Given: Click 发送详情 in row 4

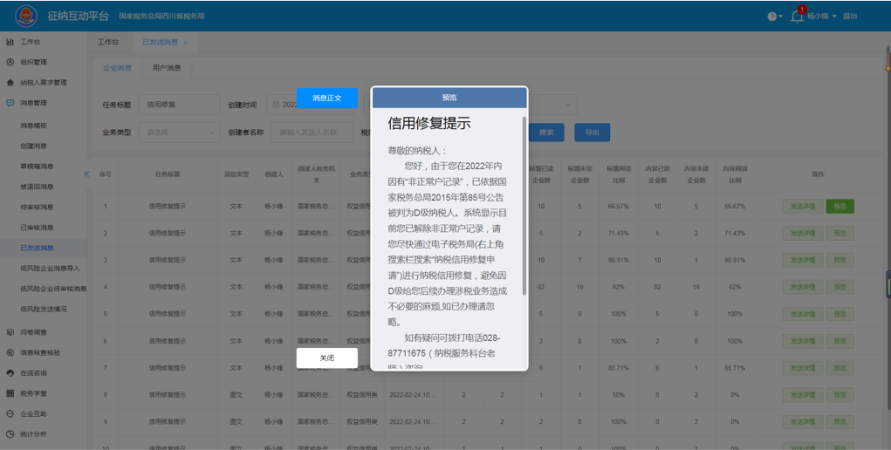Looking at the screenshot, I should pyautogui.click(x=802, y=287).
